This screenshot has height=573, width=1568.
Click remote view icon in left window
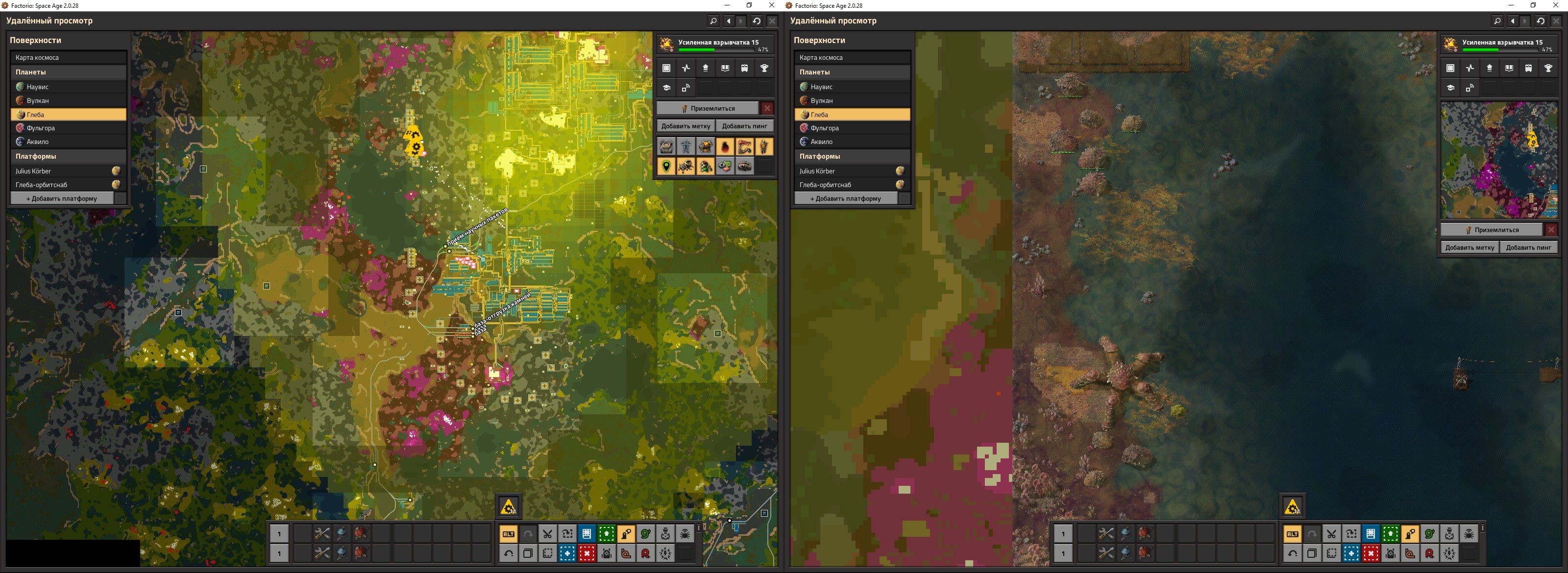686,88
